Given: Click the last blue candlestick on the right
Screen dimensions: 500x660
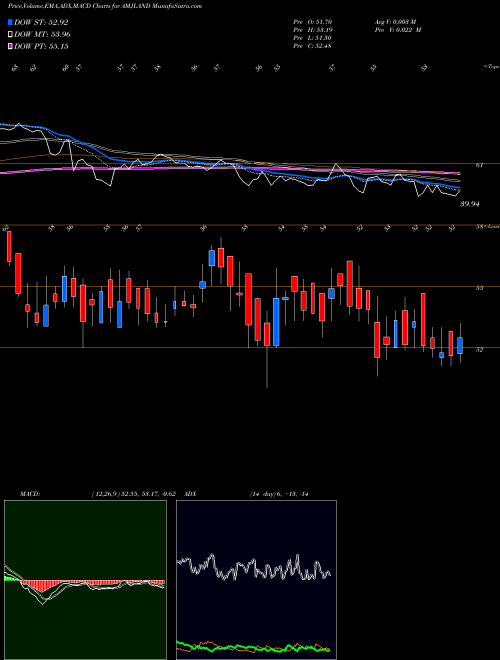Looking at the screenshot, I should point(460,345).
